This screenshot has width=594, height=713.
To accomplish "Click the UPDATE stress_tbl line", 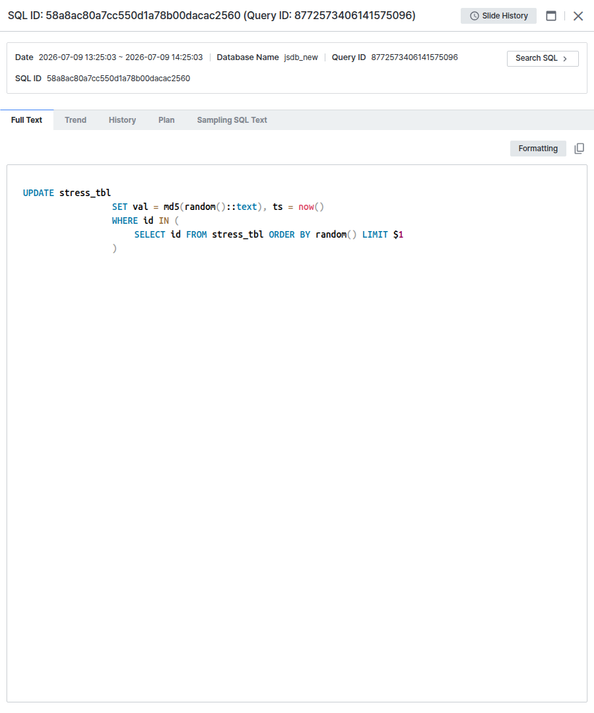I will click(x=67, y=193).
